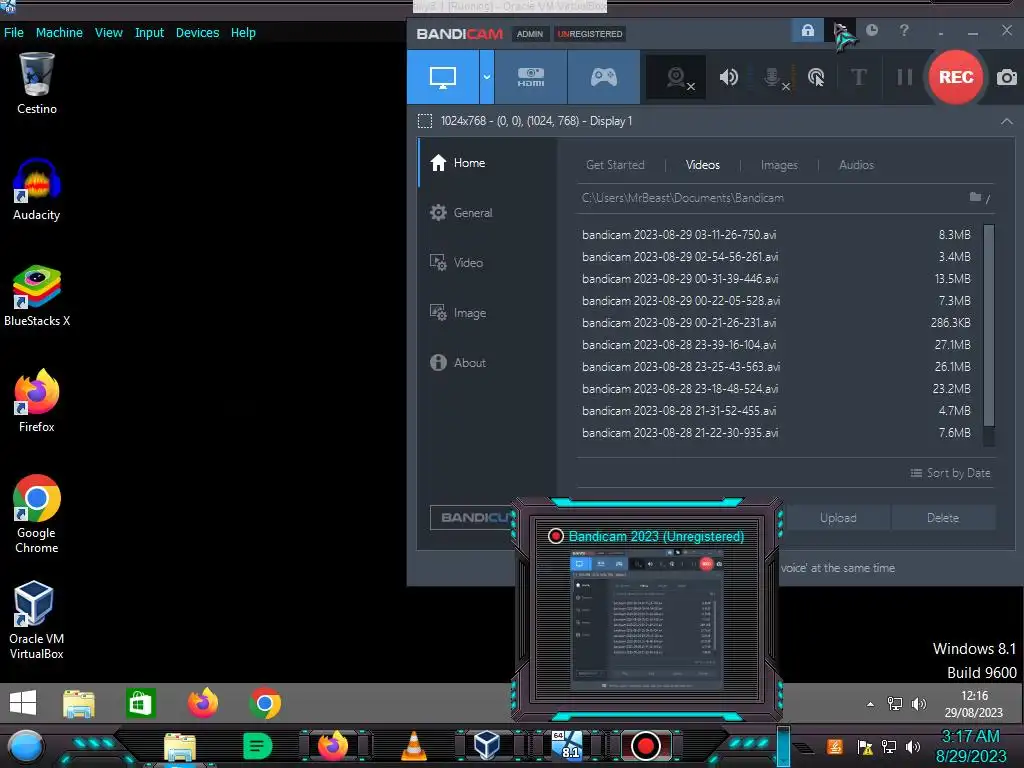Select the HDMI Device Recording mode
Viewport: 1024px width, 768px height.
click(531, 77)
